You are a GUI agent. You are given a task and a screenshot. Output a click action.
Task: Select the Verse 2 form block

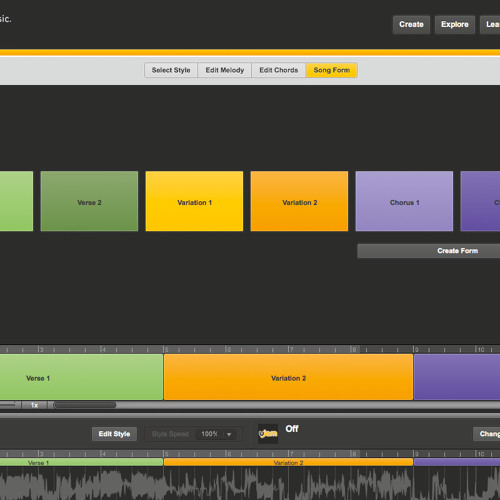[89, 201]
